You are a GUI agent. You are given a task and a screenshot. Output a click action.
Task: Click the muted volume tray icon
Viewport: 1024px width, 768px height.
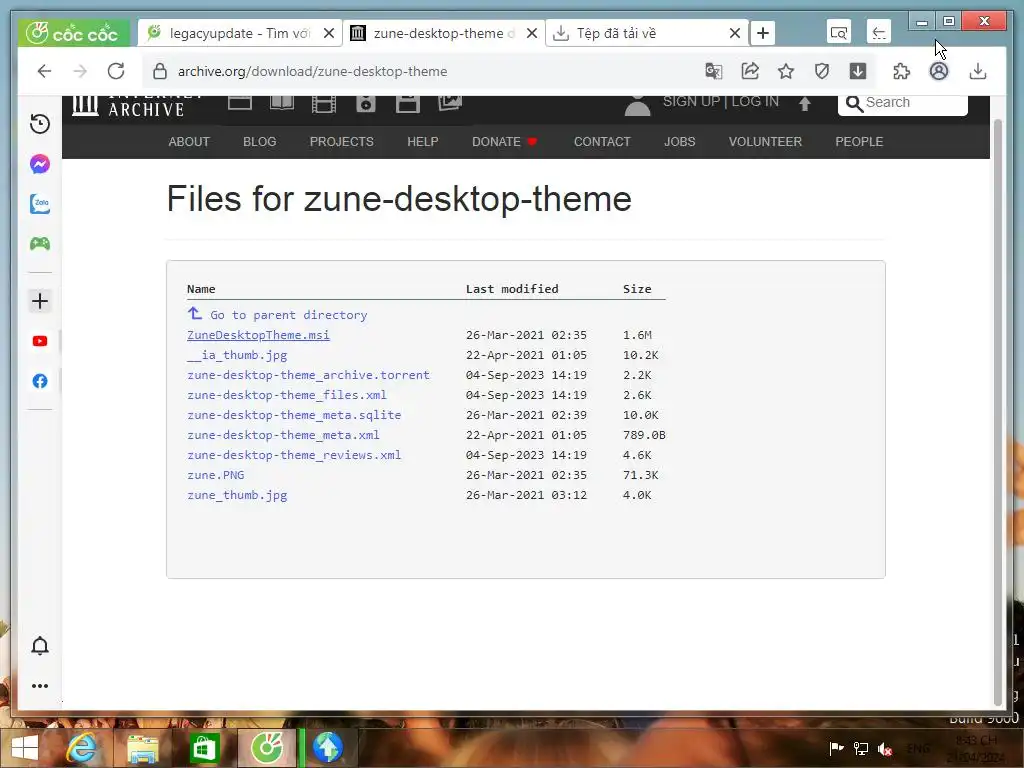[x=885, y=749]
